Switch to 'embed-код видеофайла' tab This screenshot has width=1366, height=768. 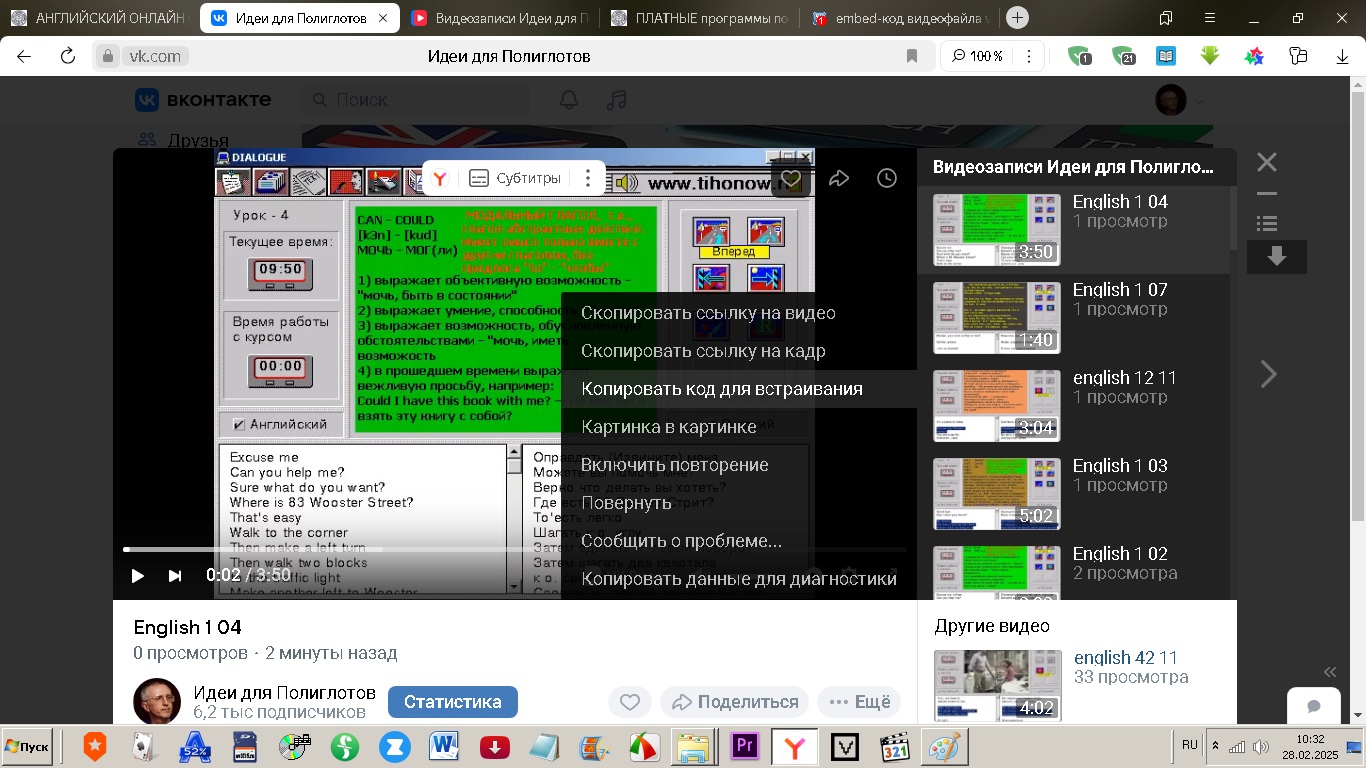(x=901, y=18)
